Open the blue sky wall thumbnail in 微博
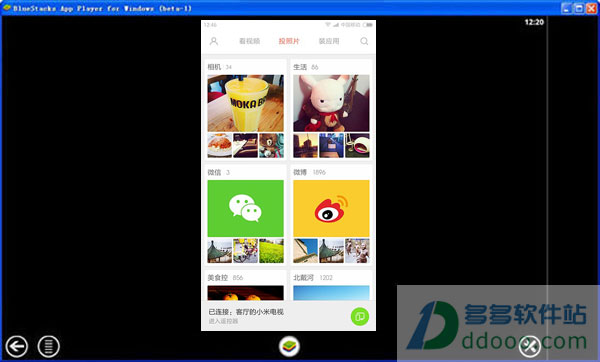600x362 pixels. pyautogui.click(x=305, y=251)
